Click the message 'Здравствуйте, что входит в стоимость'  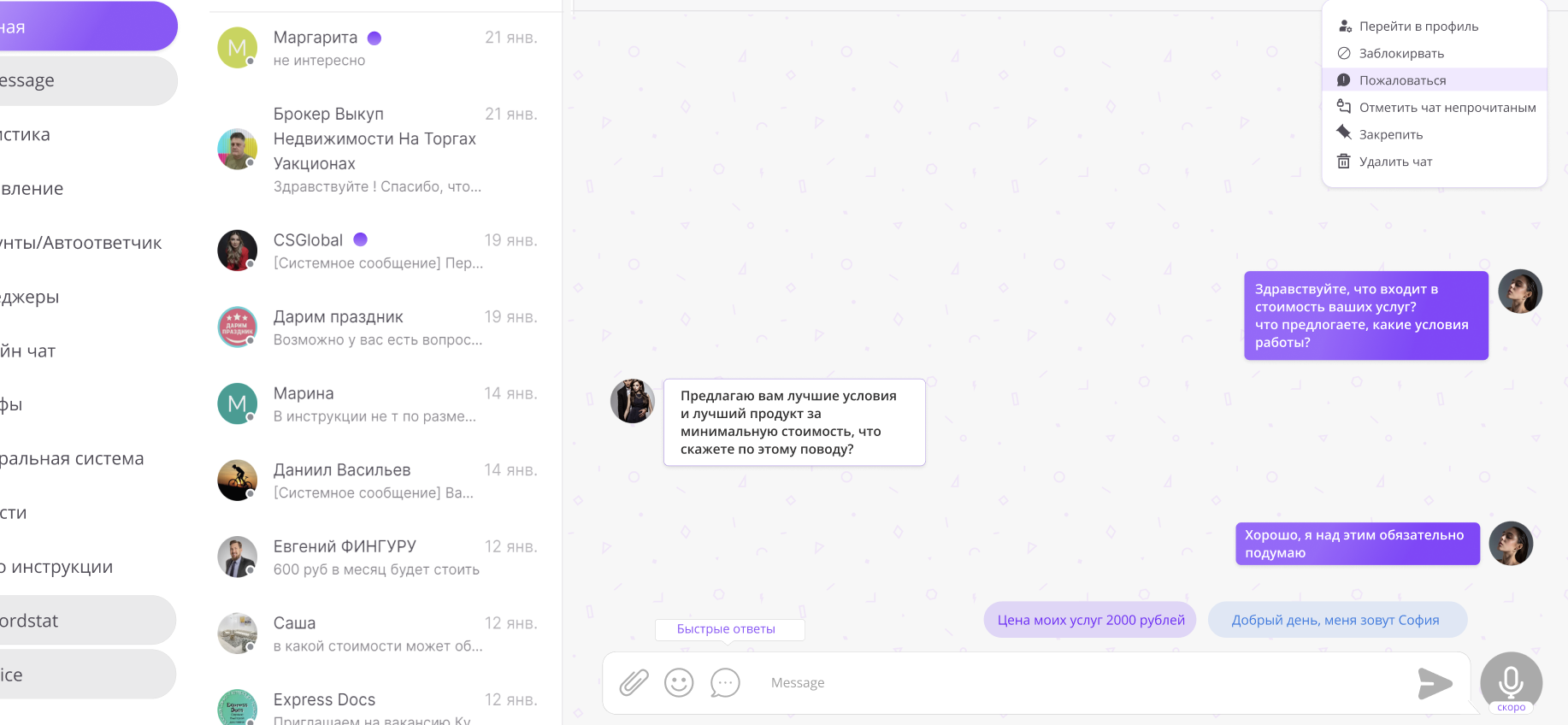click(1366, 315)
